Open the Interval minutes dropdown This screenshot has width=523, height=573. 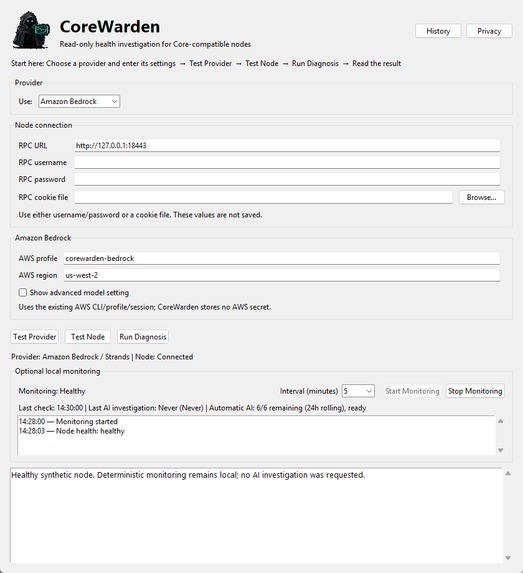click(x=358, y=391)
